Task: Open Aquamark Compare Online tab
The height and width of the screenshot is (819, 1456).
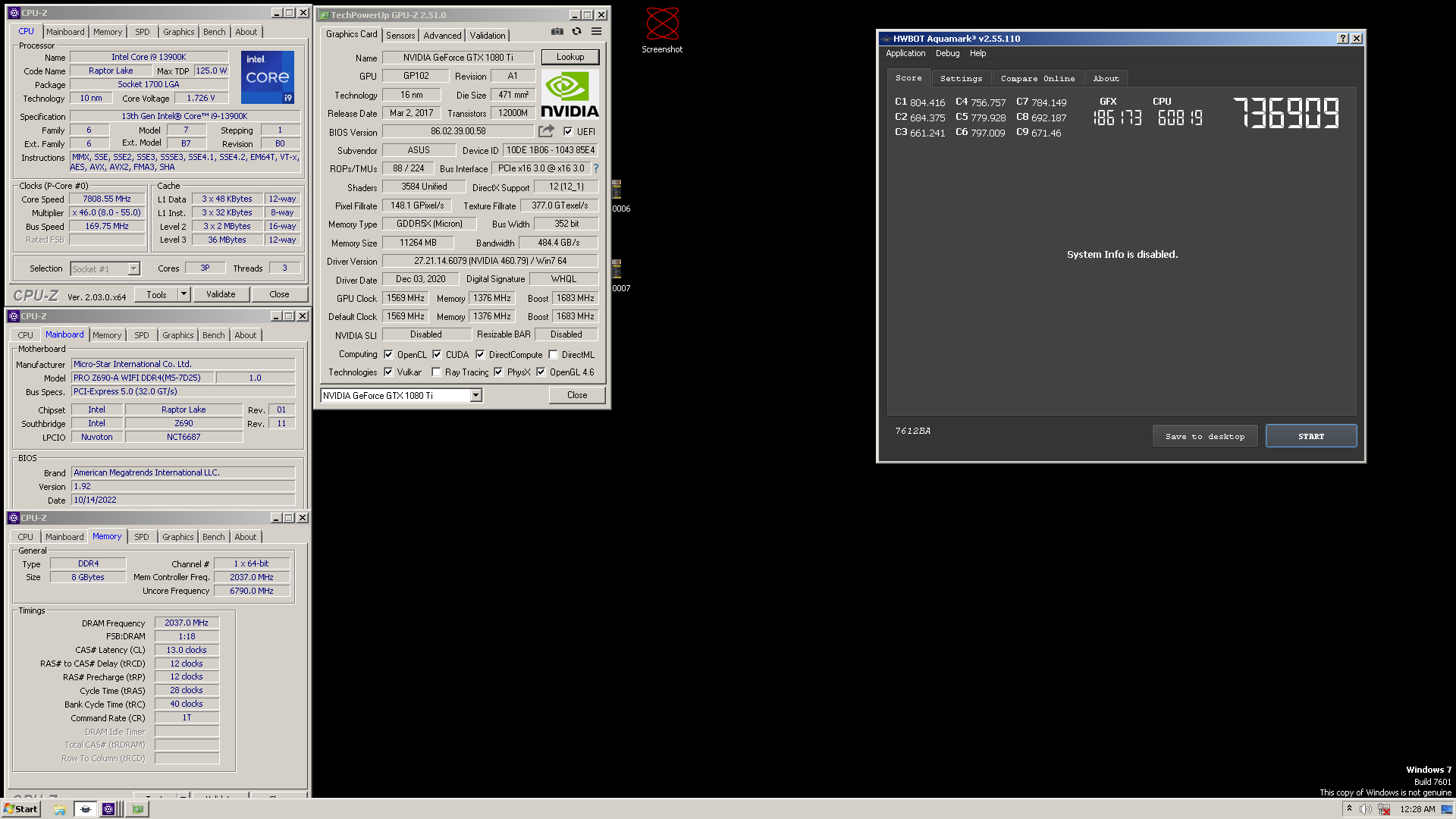Action: 1037,78
